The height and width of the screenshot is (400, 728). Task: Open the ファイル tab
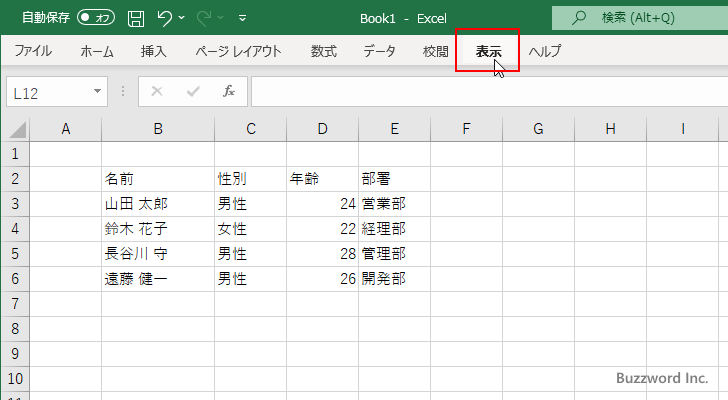[x=32, y=51]
